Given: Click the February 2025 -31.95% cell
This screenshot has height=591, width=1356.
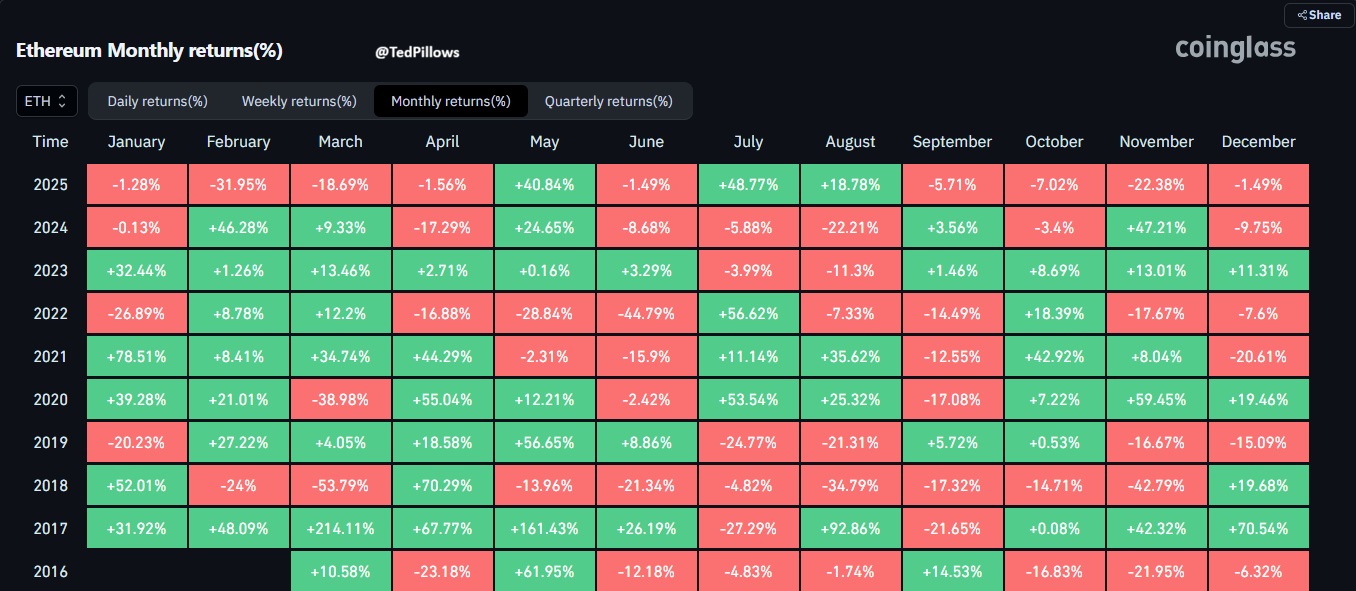Looking at the screenshot, I should [238, 185].
